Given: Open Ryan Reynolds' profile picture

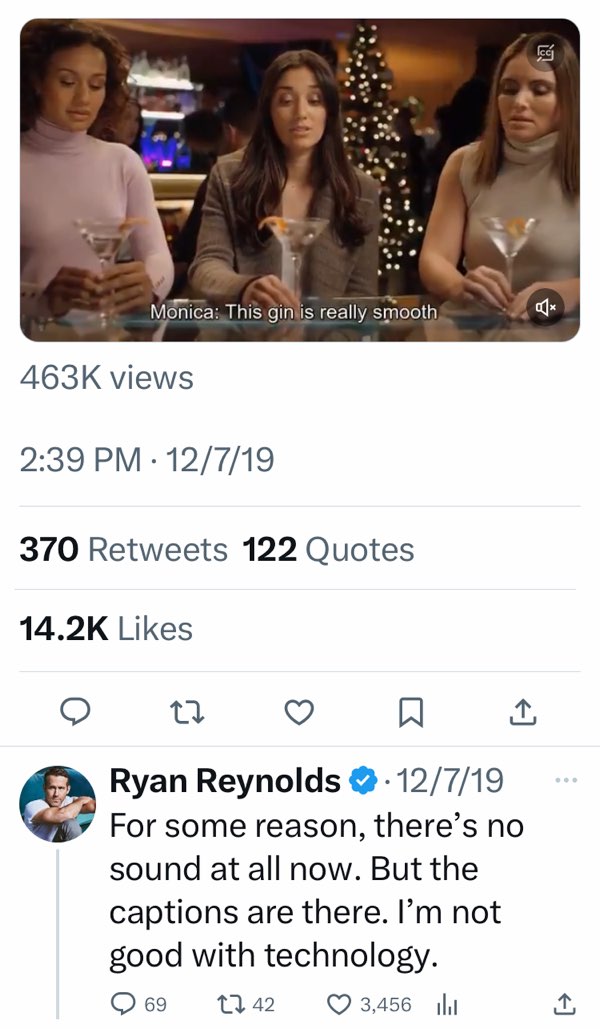Looking at the screenshot, I should [60, 790].
